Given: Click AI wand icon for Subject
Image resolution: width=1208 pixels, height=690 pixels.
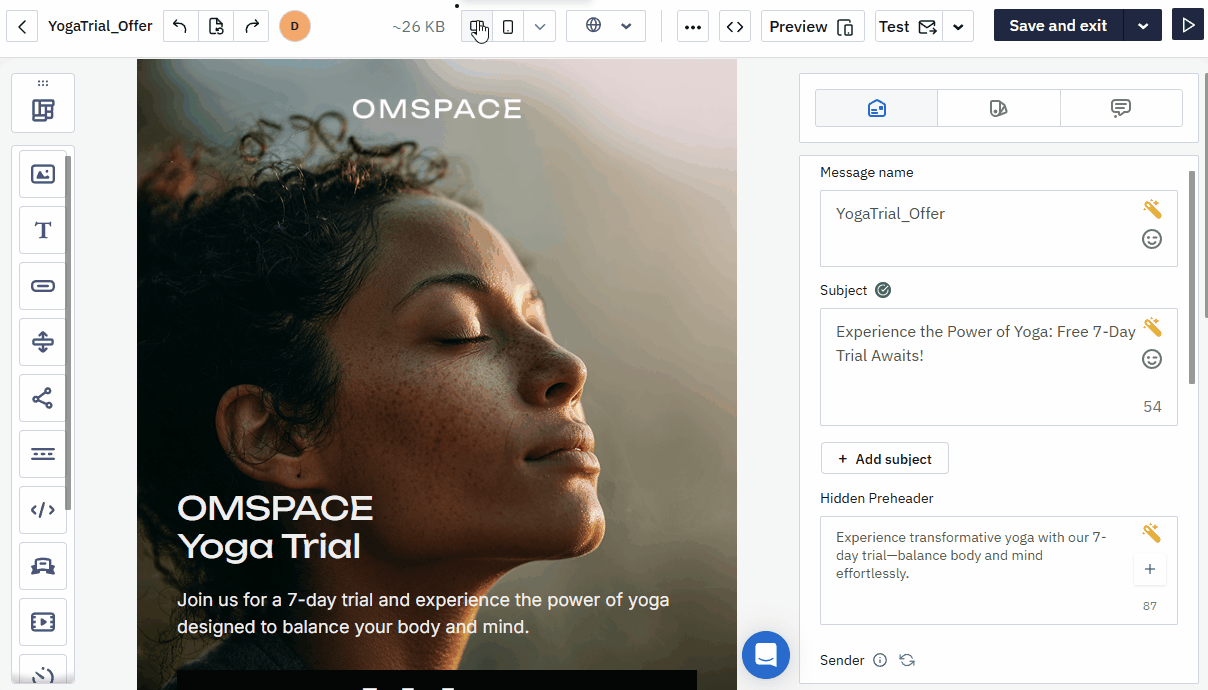Looking at the screenshot, I should pyautogui.click(x=1152, y=327).
